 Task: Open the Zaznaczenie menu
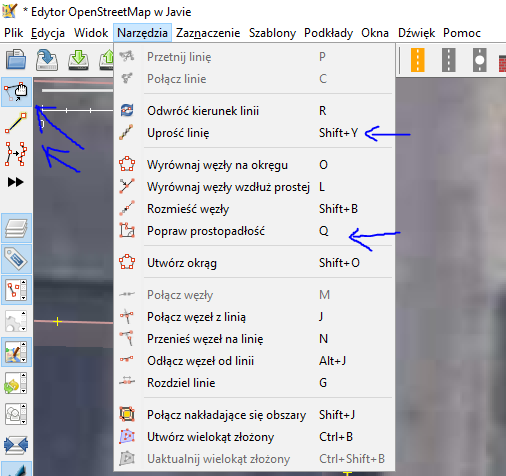(208, 33)
